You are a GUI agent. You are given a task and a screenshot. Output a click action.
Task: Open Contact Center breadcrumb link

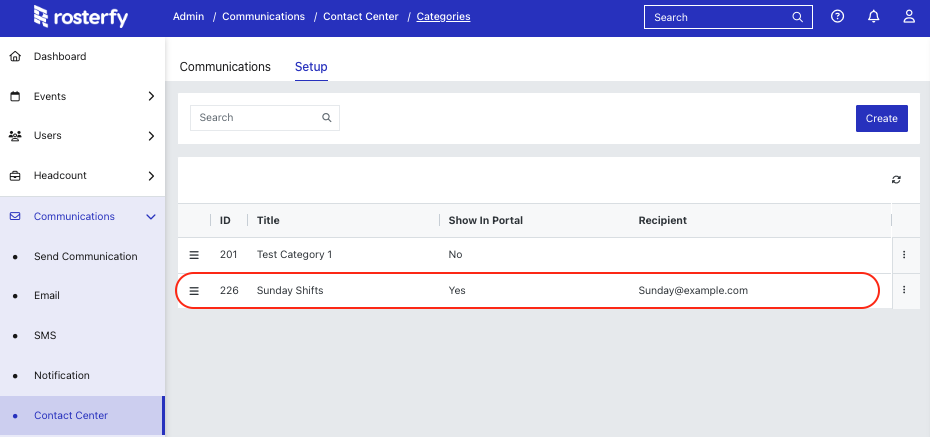tap(361, 17)
